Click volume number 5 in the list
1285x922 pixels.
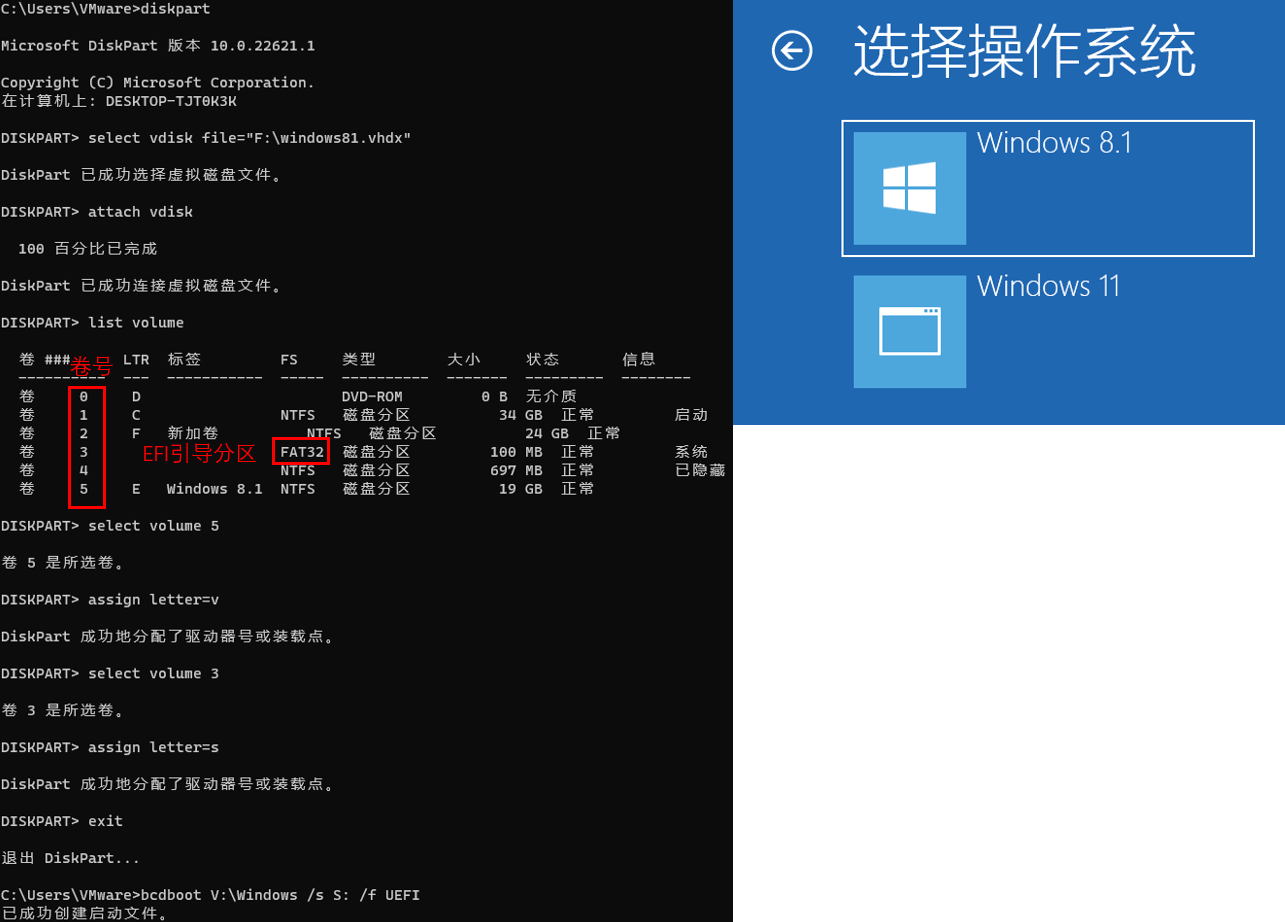pyautogui.click(x=84, y=489)
